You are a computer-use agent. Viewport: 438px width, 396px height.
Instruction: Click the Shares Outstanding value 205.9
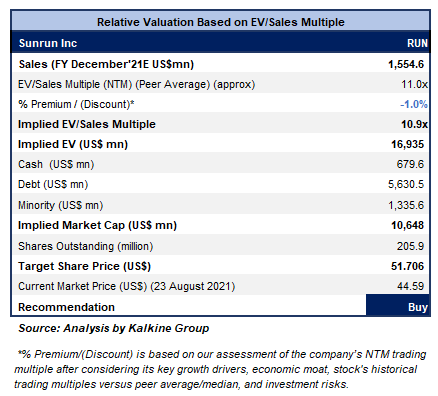(x=410, y=246)
